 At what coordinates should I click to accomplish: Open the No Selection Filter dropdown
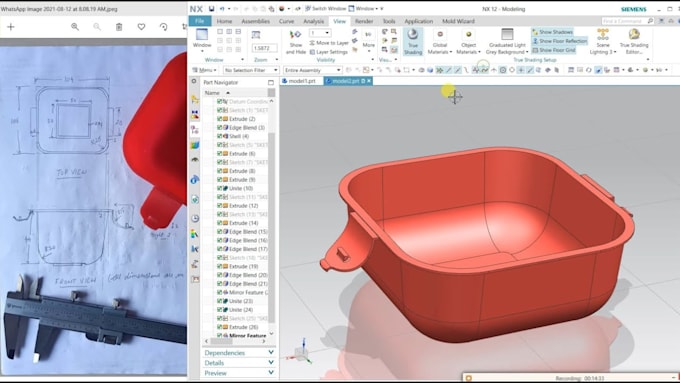(251, 70)
